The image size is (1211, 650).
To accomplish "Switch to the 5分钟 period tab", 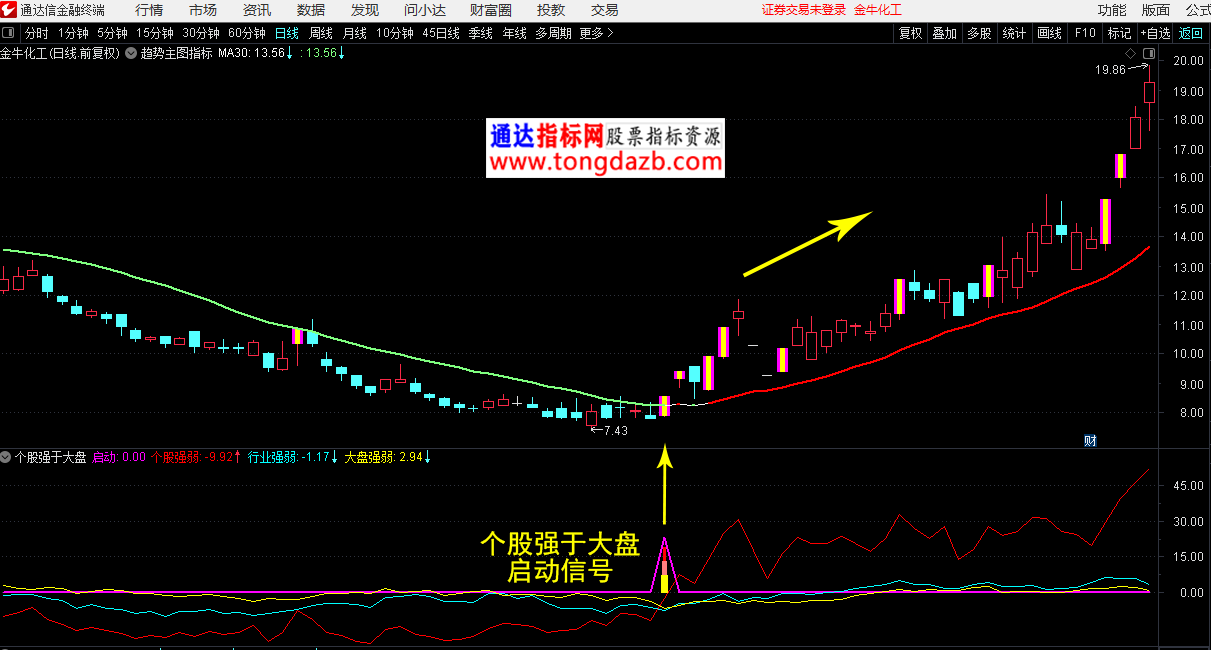I will pyautogui.click(x=113, y=33).
